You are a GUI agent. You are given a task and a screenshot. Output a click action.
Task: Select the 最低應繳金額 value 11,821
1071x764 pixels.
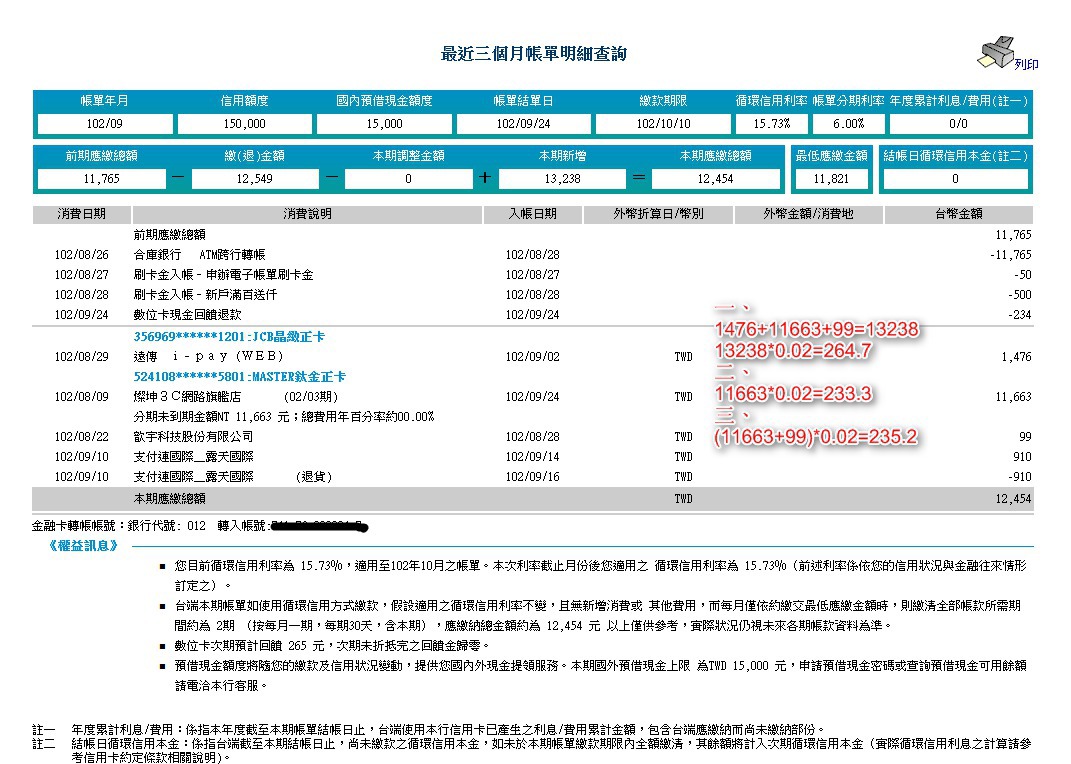[x=831, y=179]
